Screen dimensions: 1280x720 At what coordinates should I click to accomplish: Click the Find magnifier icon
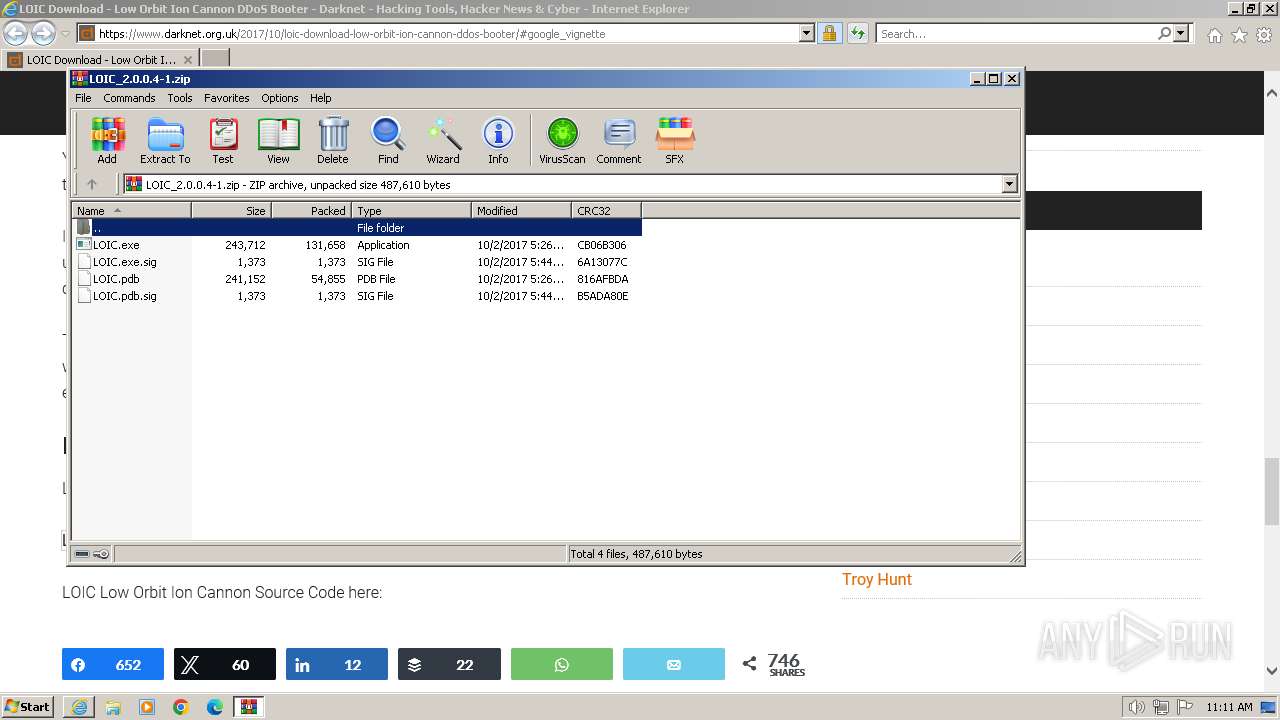point(388,141)
